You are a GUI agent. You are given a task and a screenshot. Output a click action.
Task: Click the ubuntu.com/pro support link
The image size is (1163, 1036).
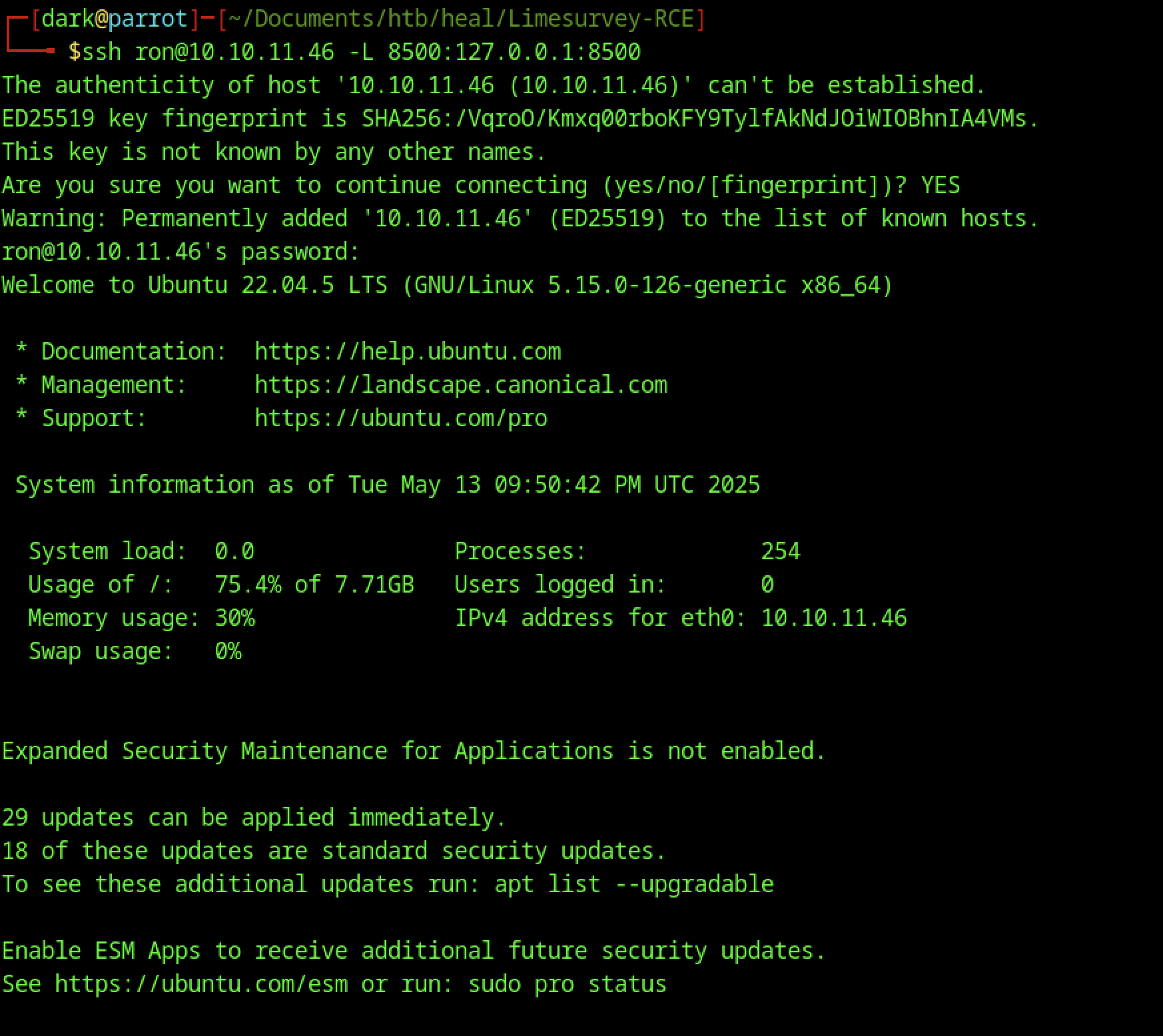[x=400, y=418]
